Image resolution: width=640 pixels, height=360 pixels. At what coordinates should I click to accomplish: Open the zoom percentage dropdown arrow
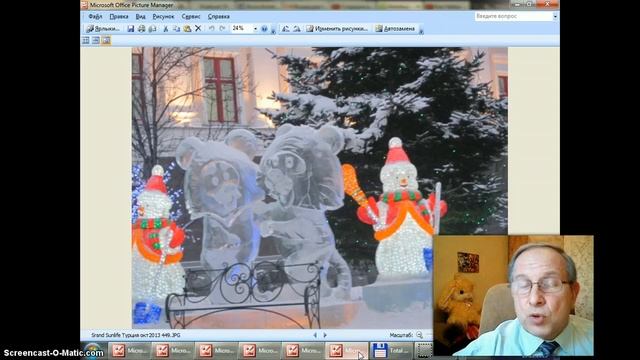[256, 29]
